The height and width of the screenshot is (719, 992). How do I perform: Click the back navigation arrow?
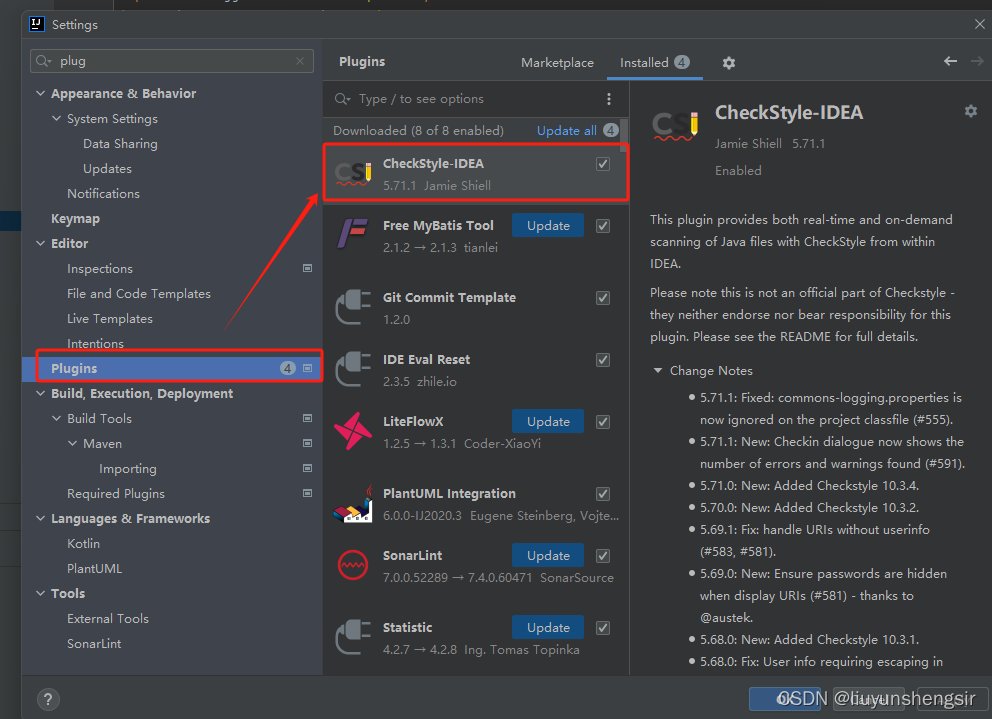tap(950, 61)
